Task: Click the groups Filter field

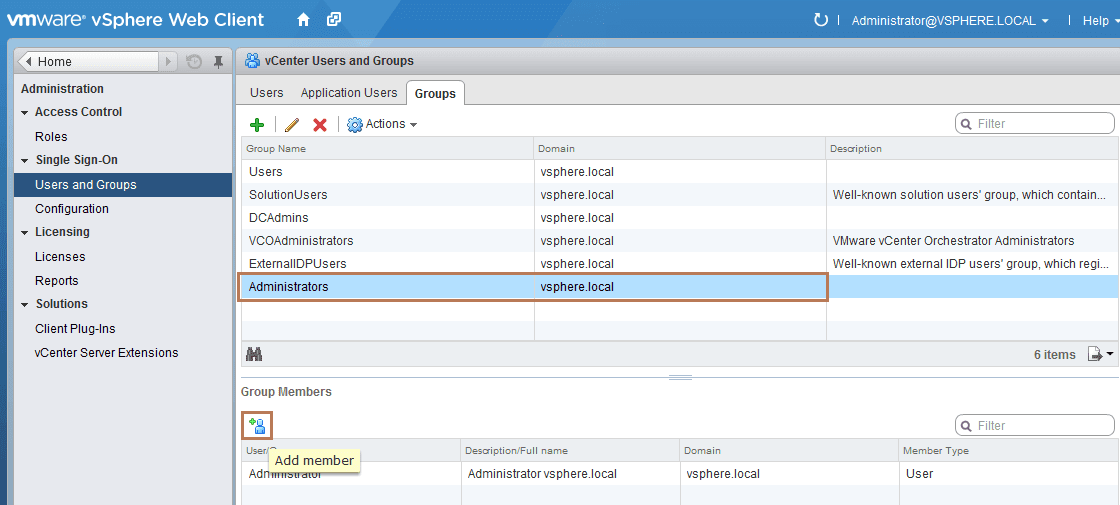Action: pos(1034,124)
